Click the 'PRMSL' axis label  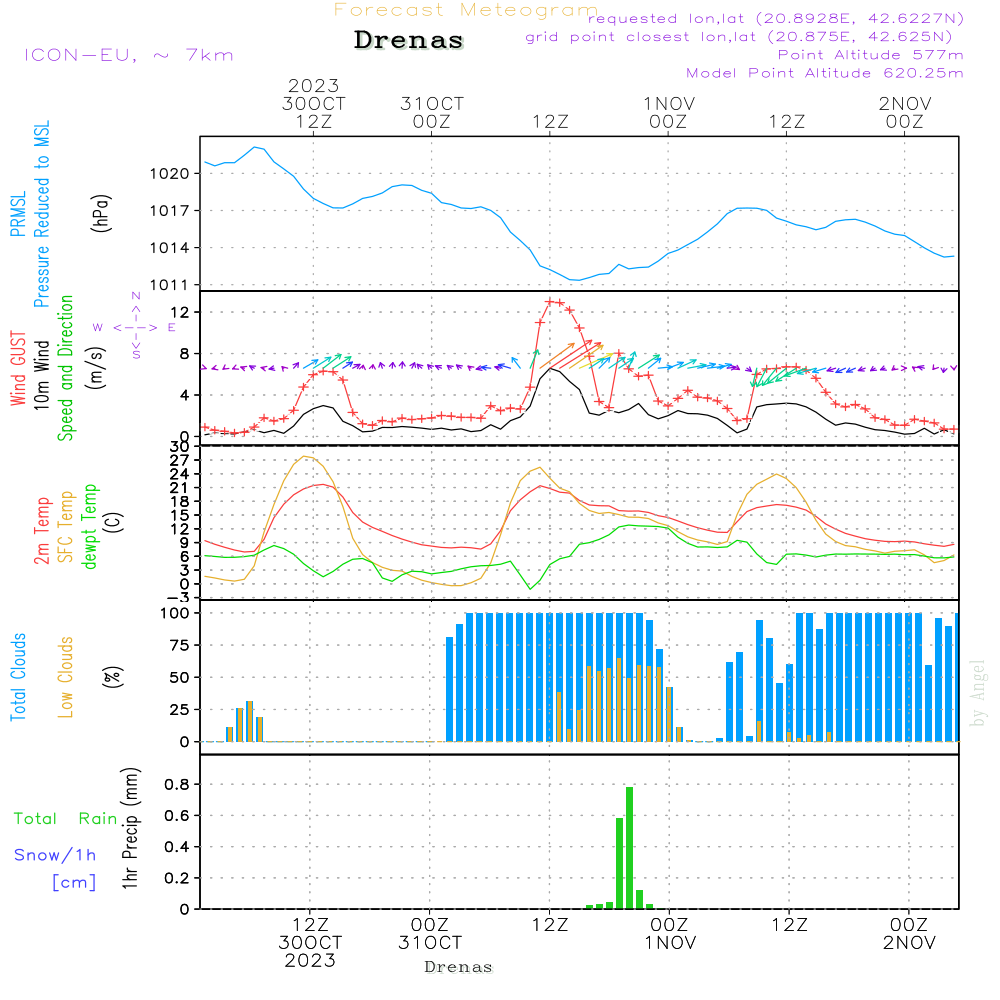tap(18, 214)
